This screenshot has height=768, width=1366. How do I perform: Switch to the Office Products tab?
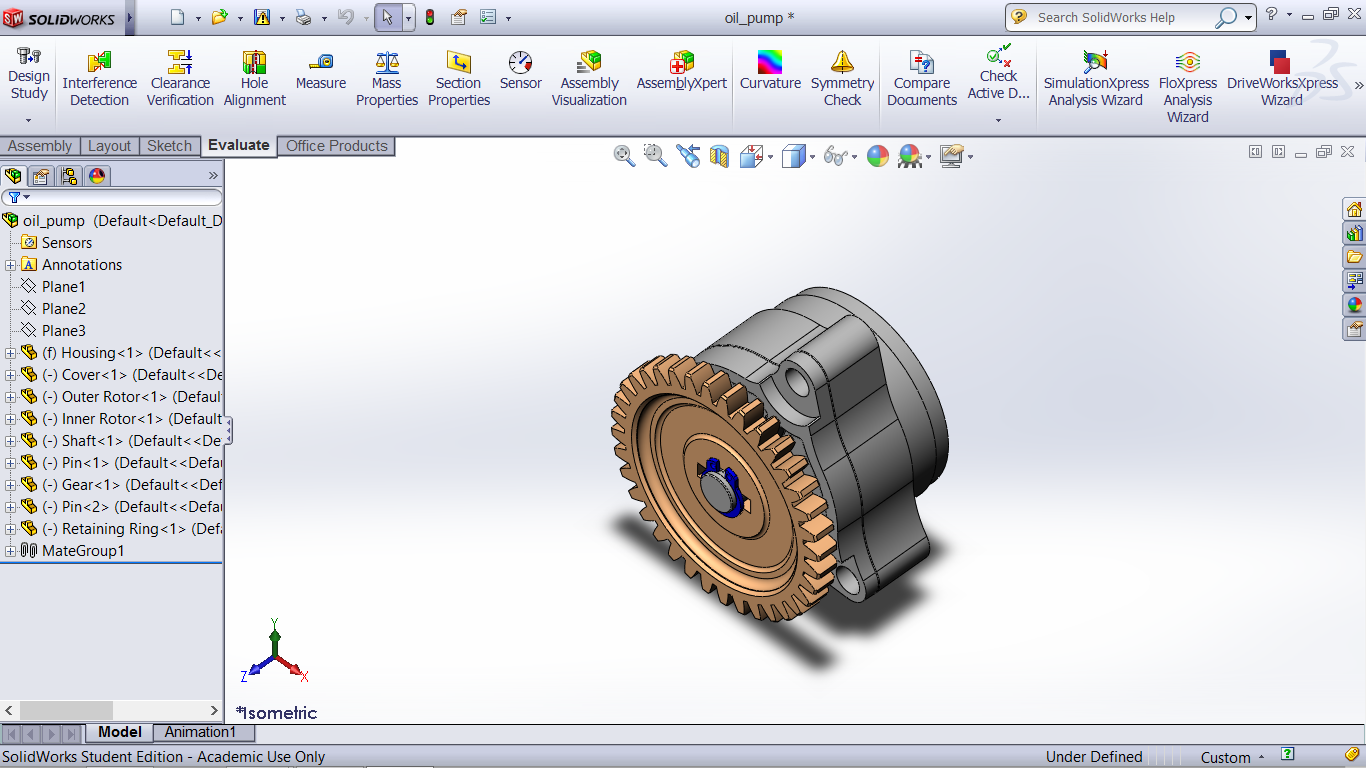[x=336, y=146]
